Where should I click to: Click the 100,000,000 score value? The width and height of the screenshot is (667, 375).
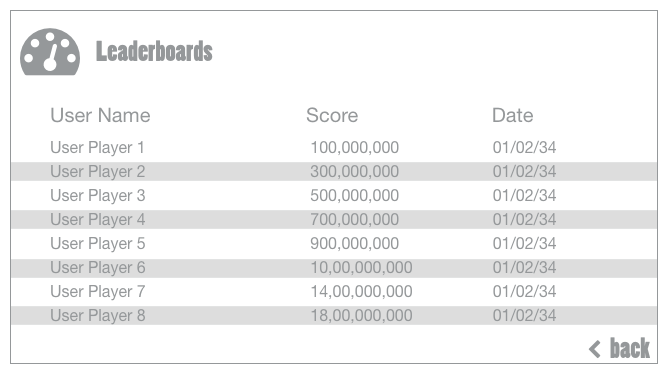[x=355, y=148]
